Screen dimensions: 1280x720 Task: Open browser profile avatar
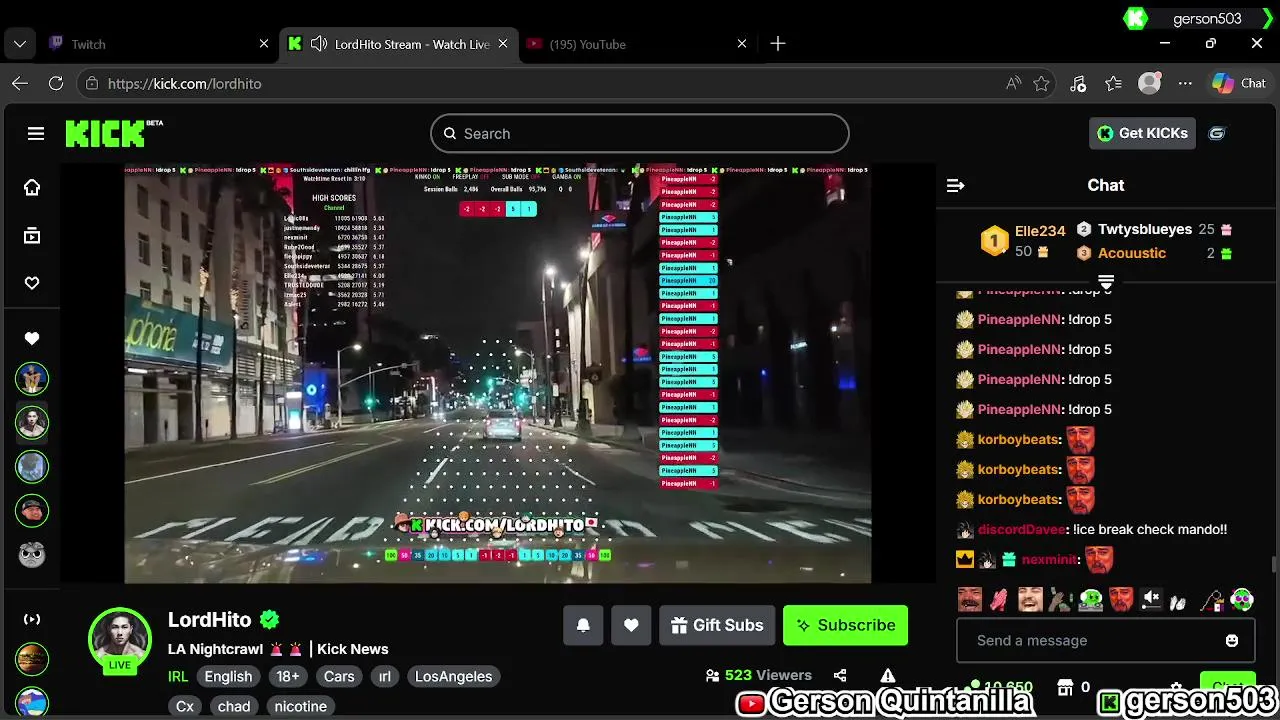point(1150,84)
